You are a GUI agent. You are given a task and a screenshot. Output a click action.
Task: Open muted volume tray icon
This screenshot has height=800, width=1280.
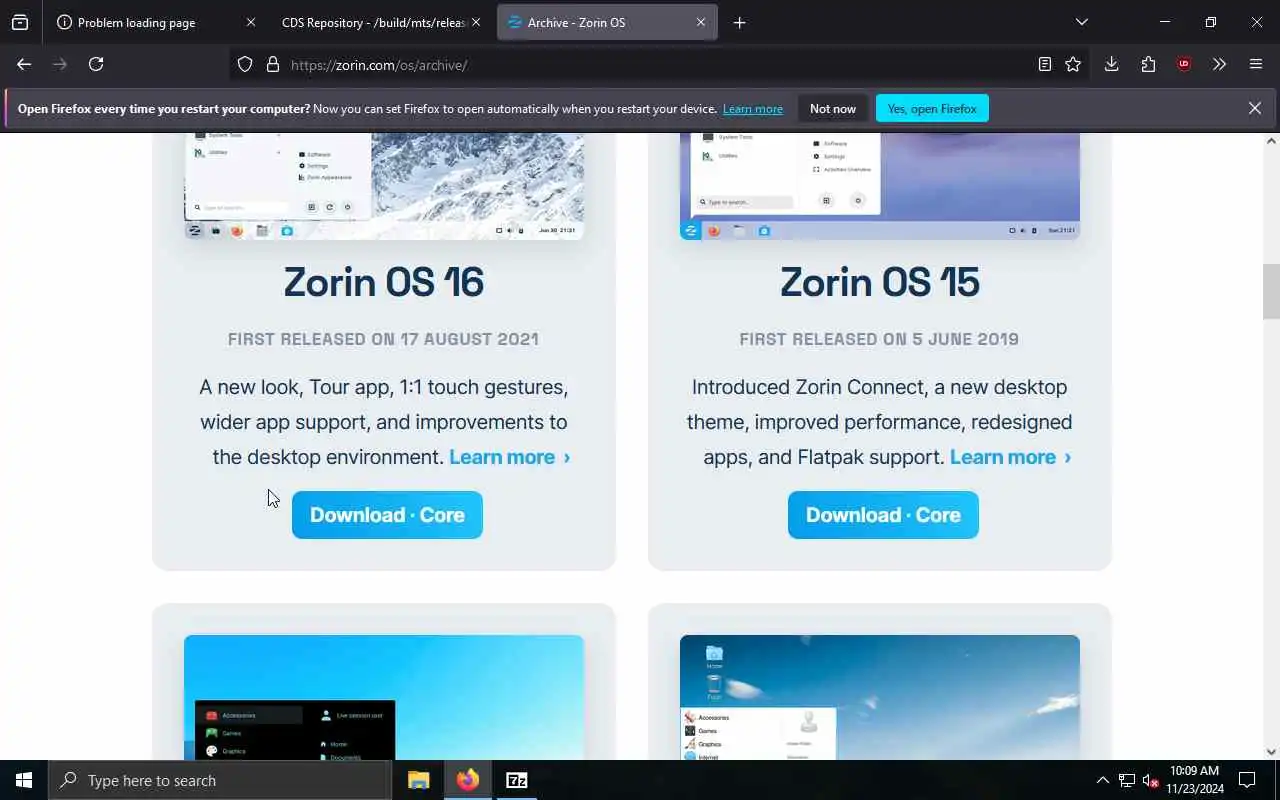point(1151,780)
